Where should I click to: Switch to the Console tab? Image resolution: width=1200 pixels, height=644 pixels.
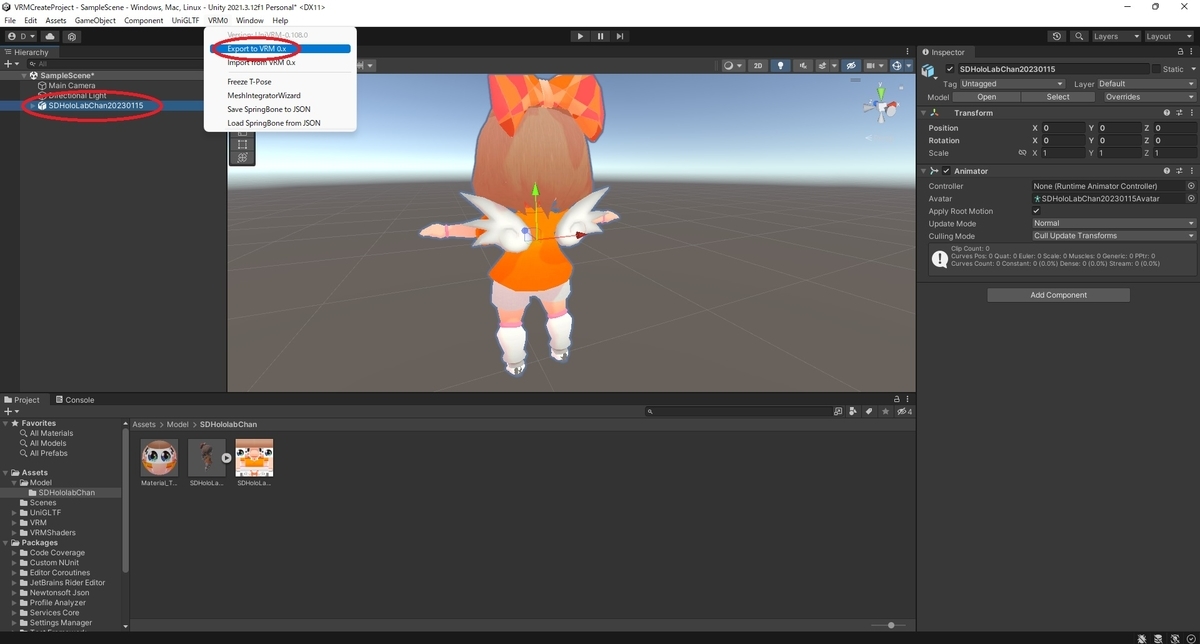75,400
